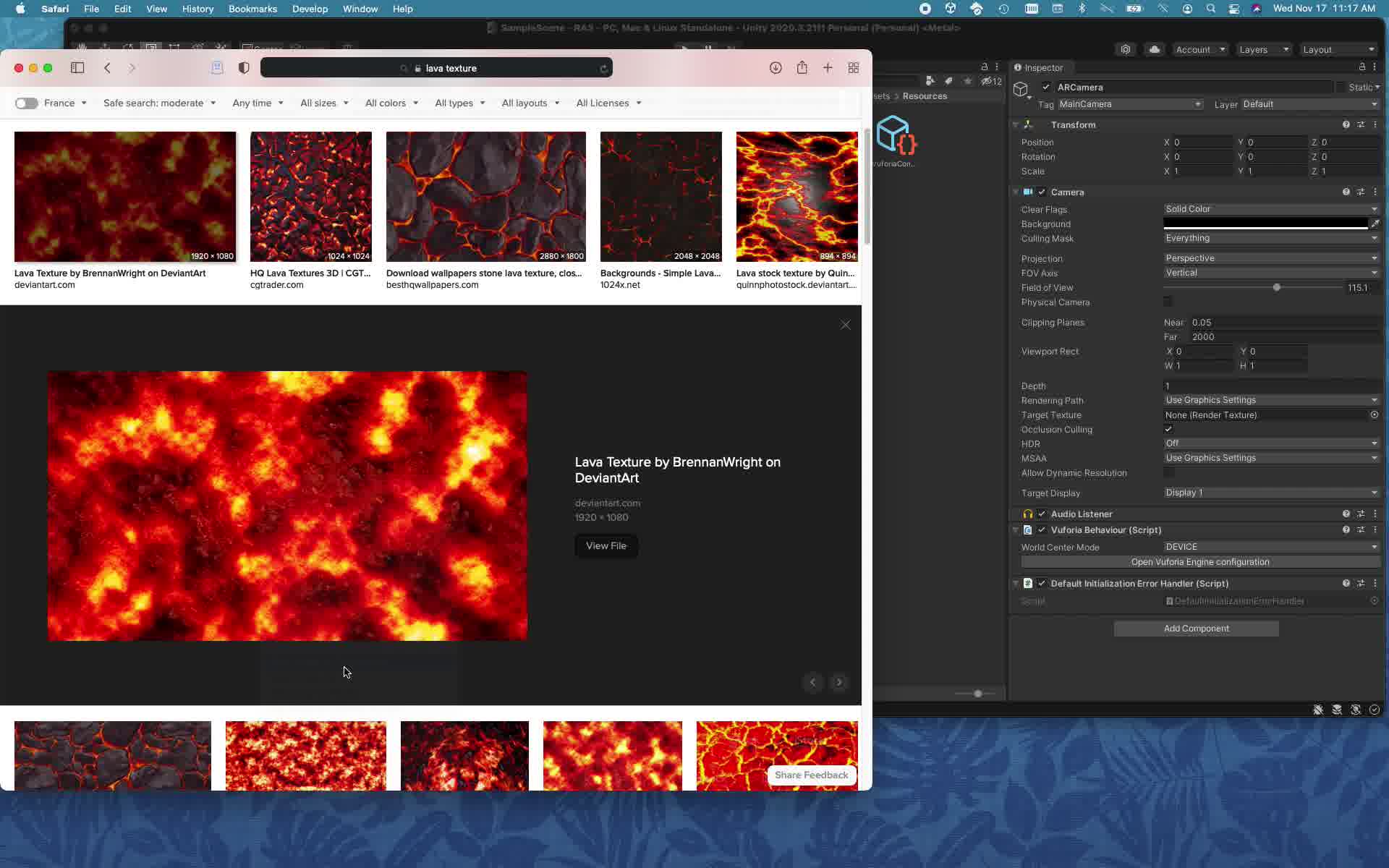The width and height of the screenshot is (1389, 868).
Task: Open World Center Mode DEVICE dropdown
Action: pos(1271,547)
